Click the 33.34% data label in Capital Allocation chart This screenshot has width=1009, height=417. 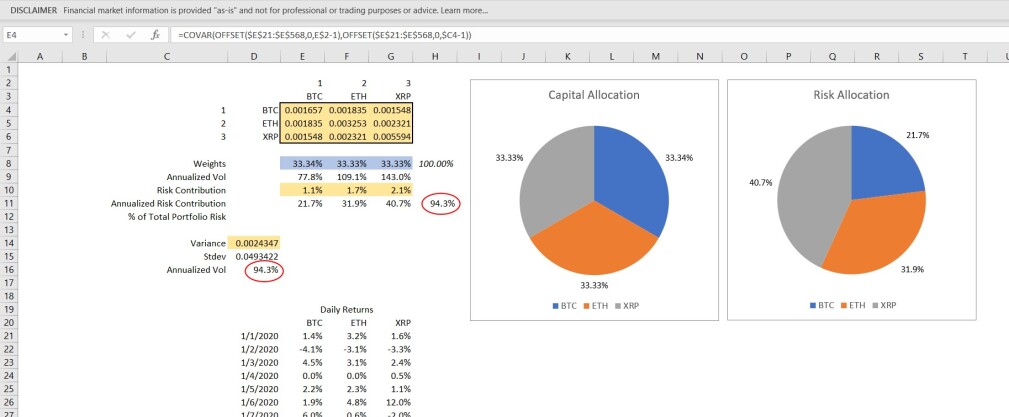click(x=679, y=158)
